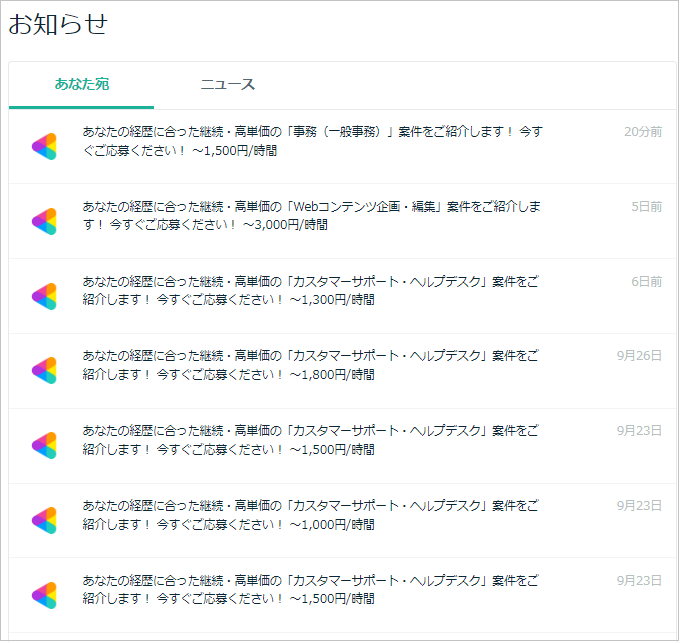Image resolution: width=680 pixels, height=642 pixels.
Task: Click the logo icon beside the ~1,000円/時間 notification
Action: tap(44, 520)
